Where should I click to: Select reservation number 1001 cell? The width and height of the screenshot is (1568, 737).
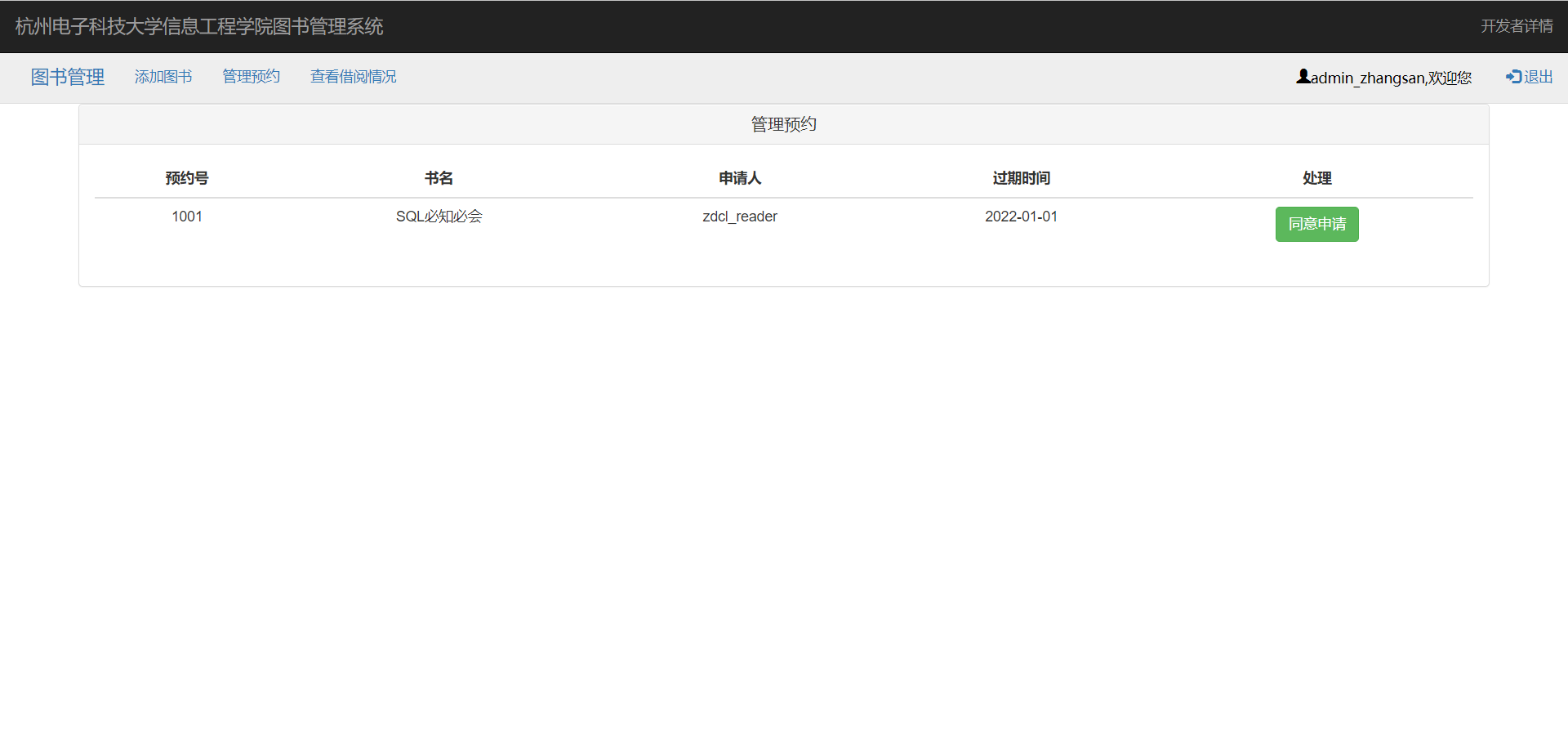187,217
